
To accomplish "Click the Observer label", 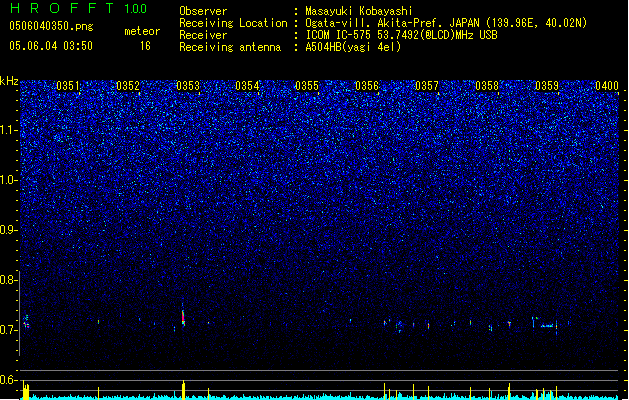I will (x=203, y=11).
